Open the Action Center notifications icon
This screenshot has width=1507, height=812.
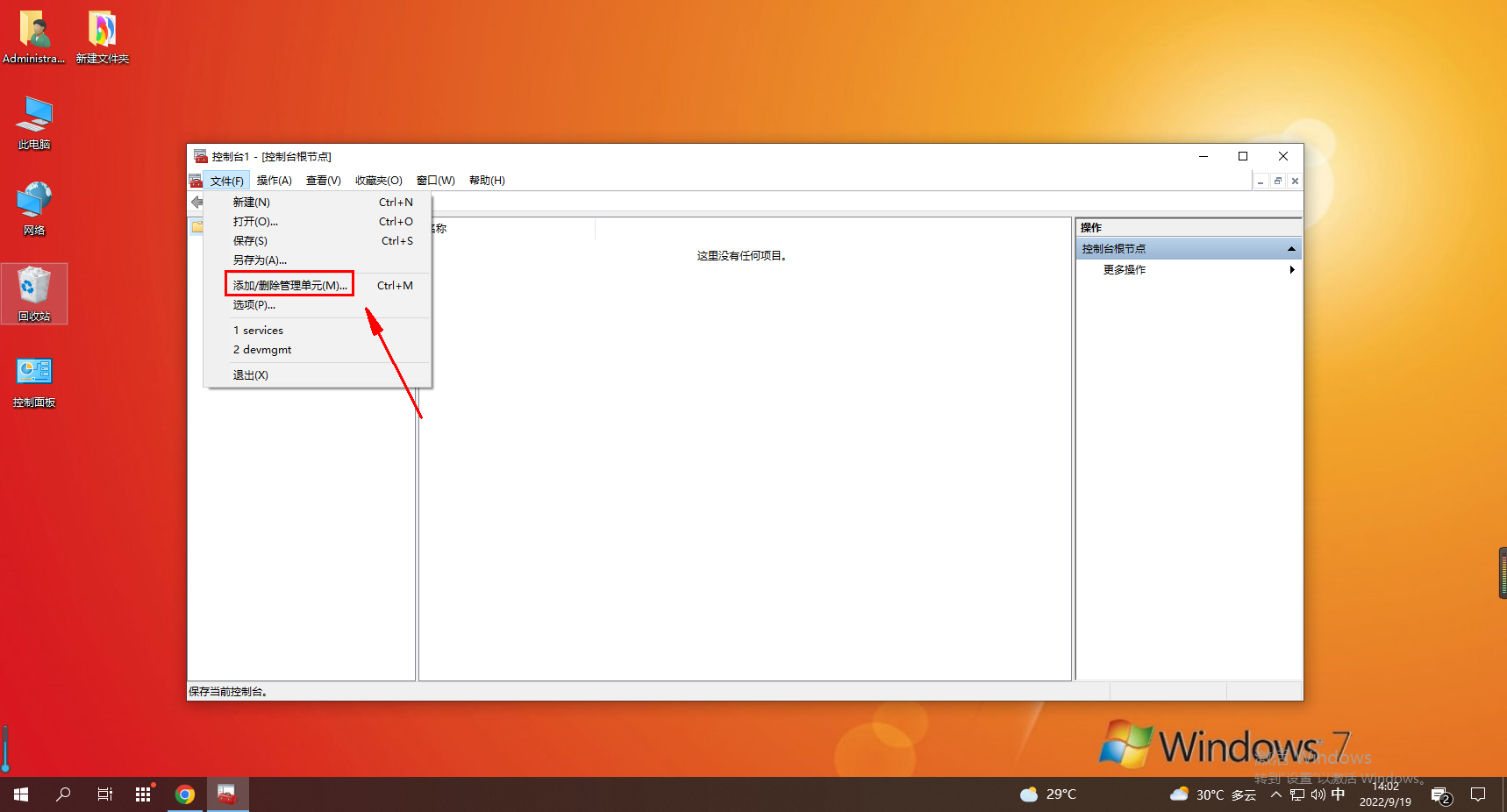pos(1478,794)
